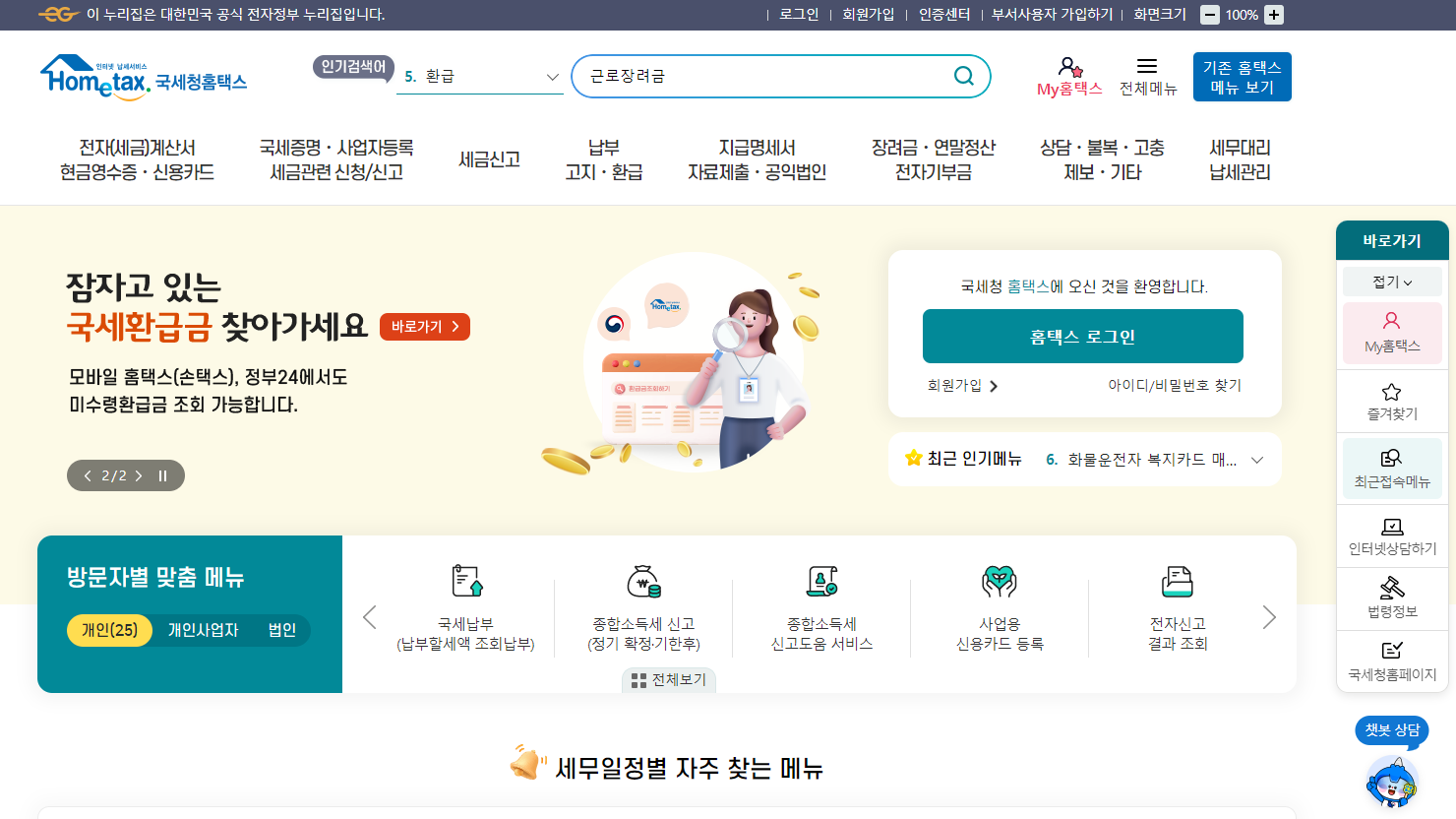Select 법인 visitor type toggle
Image resolution: width=1456 pixels, height=819 pixels.
282,630
